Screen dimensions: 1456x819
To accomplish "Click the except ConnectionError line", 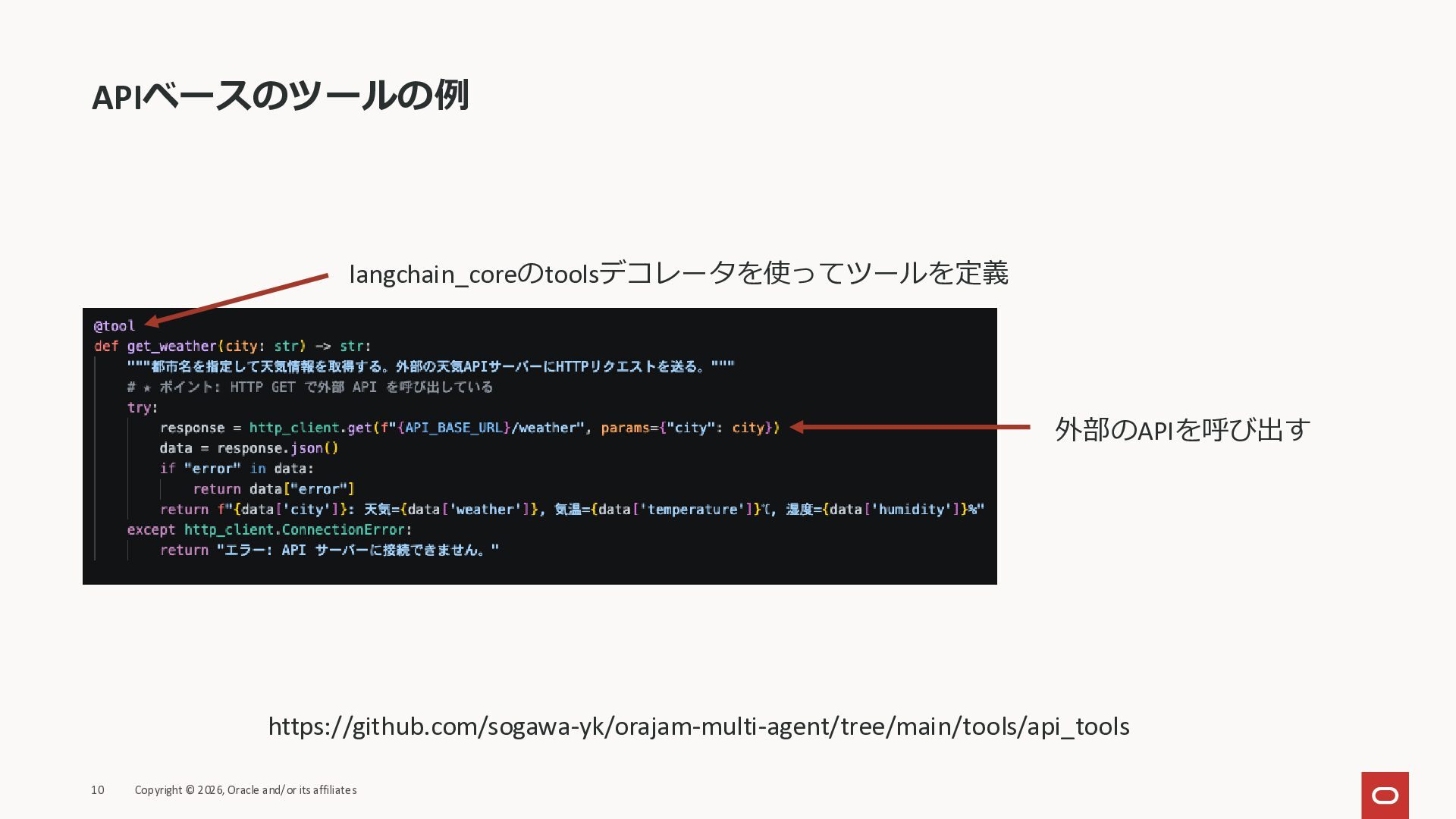I will click(x=269, y=530).
